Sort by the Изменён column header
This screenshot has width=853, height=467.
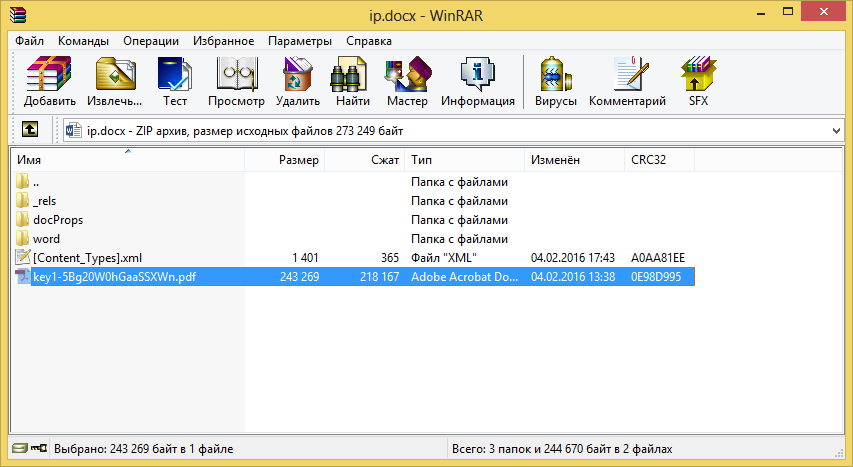(574, 159)
